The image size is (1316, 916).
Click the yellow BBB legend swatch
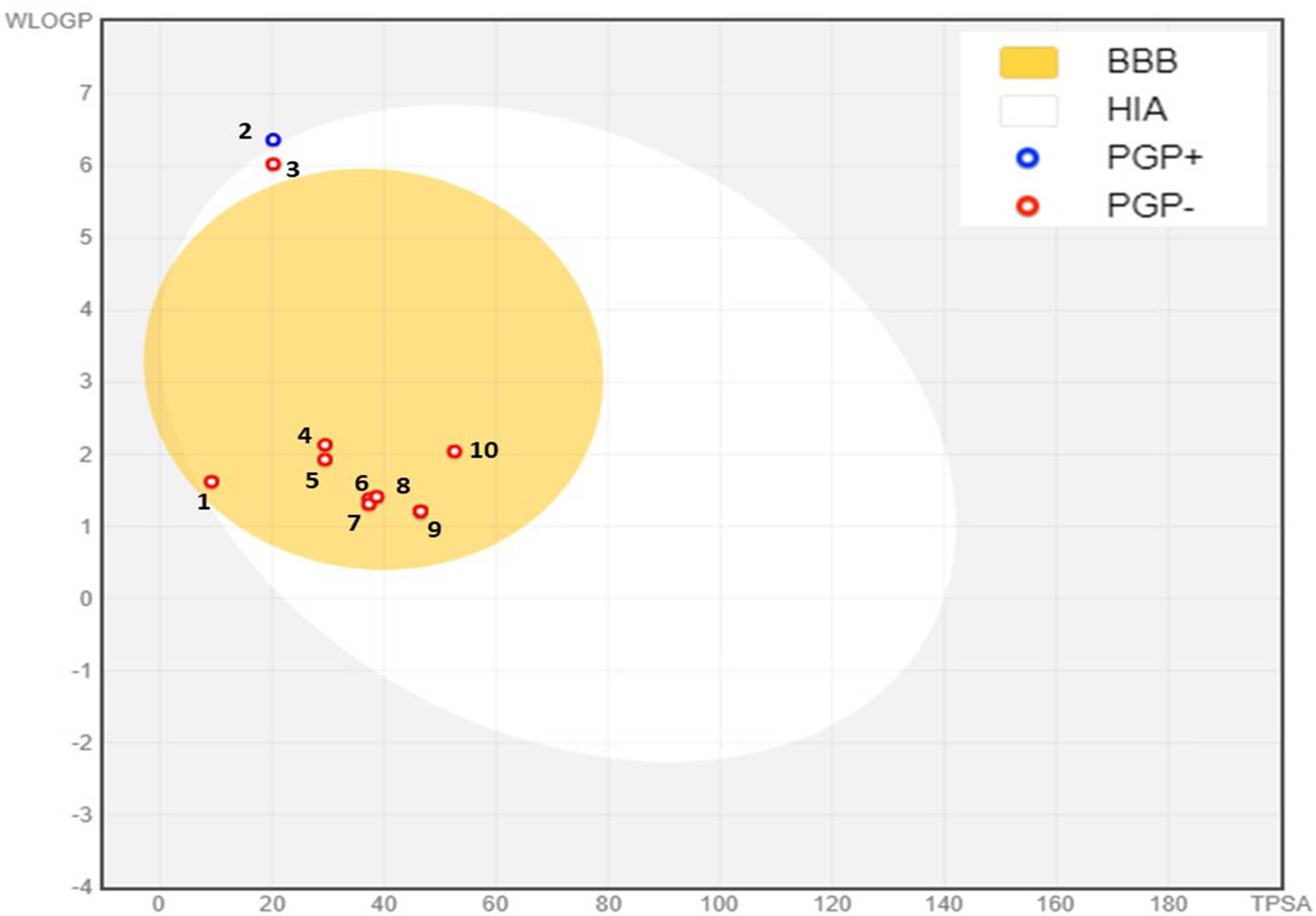click(1029, 63)
